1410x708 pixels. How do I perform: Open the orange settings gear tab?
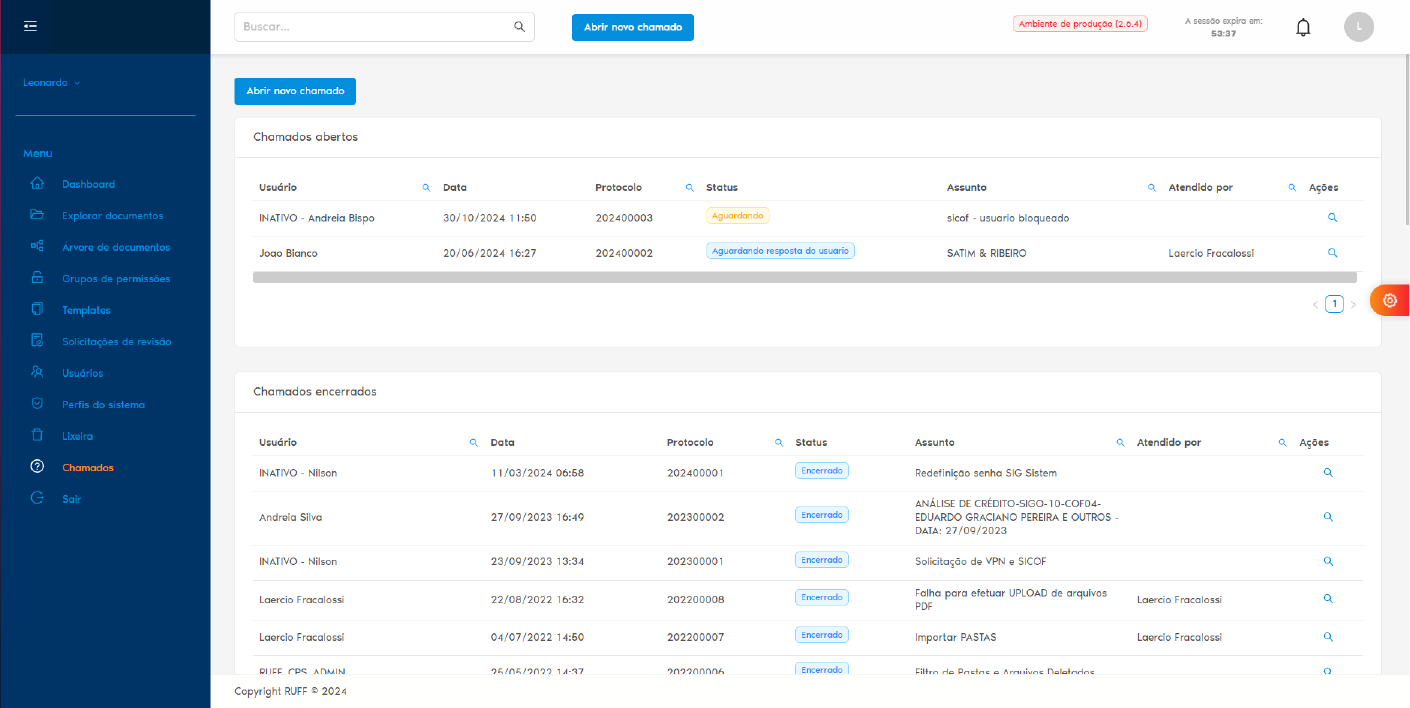pos(1389,300)
